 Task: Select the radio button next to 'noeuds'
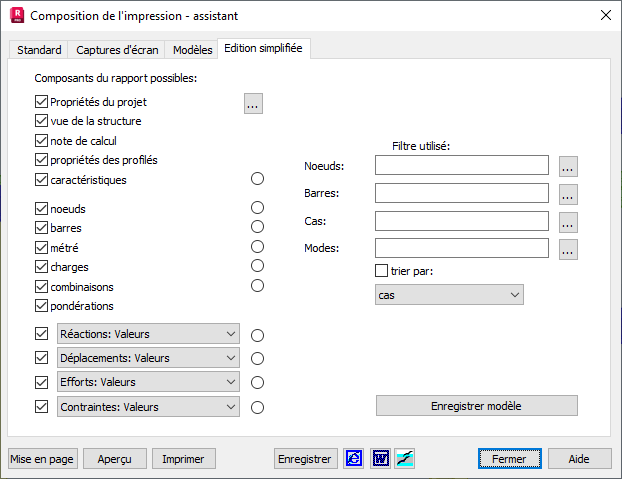point(257,208)
